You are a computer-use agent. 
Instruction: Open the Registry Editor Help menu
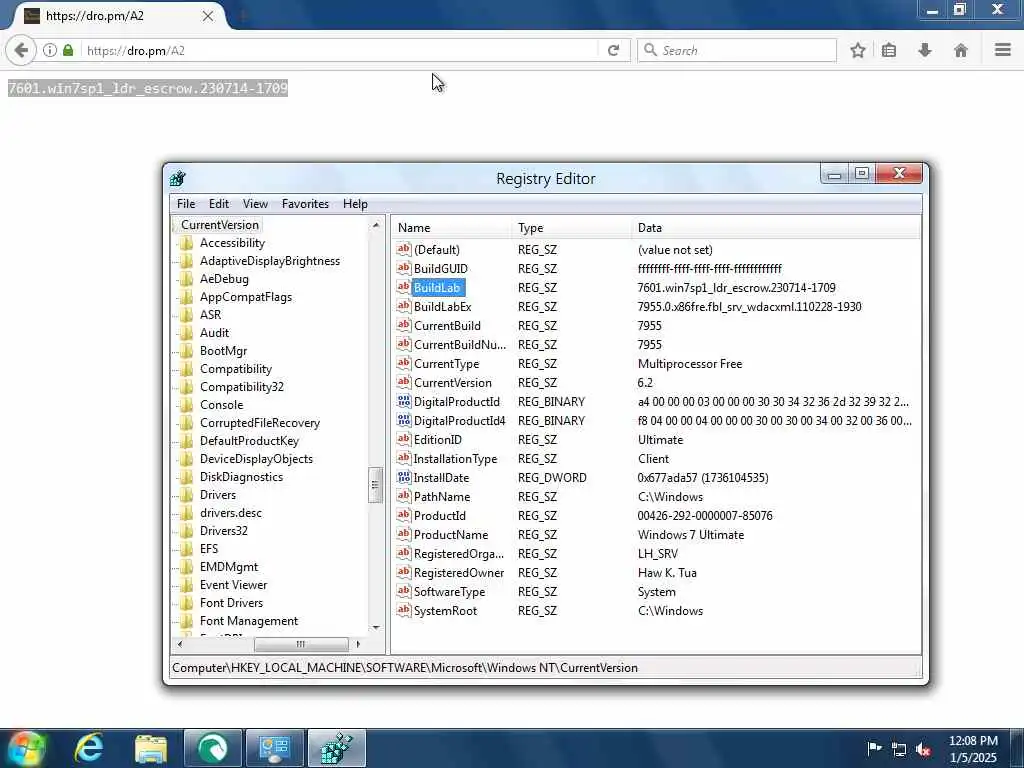pyautogui.click(x=355, y=204)
